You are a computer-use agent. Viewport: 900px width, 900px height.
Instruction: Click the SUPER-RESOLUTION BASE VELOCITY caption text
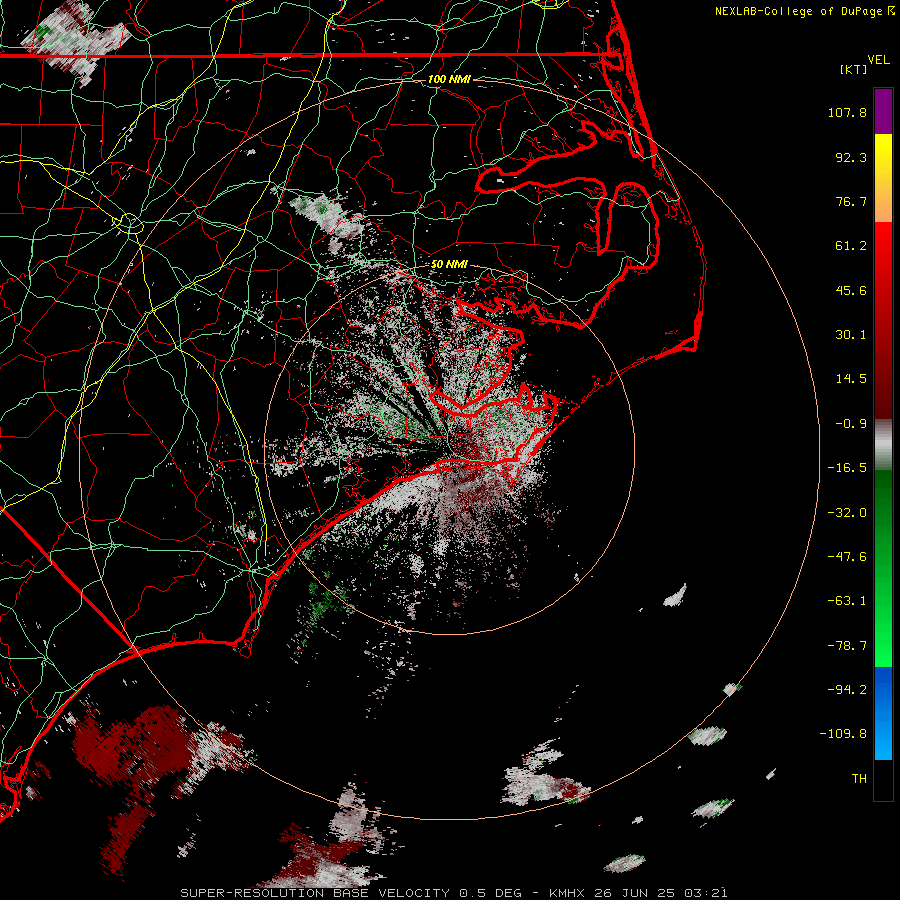[x=315, y=893]
